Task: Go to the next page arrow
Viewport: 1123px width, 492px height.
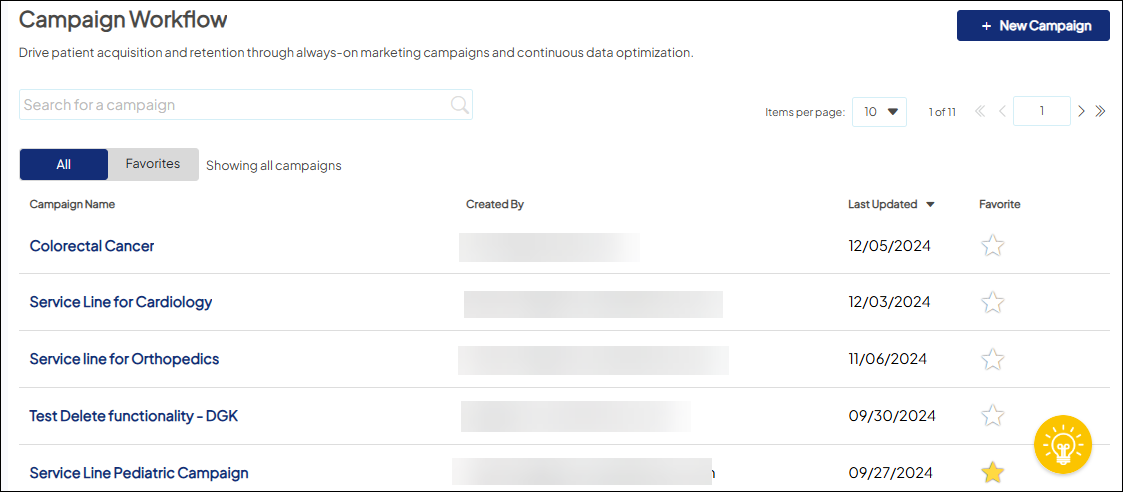Action: 1081,112
